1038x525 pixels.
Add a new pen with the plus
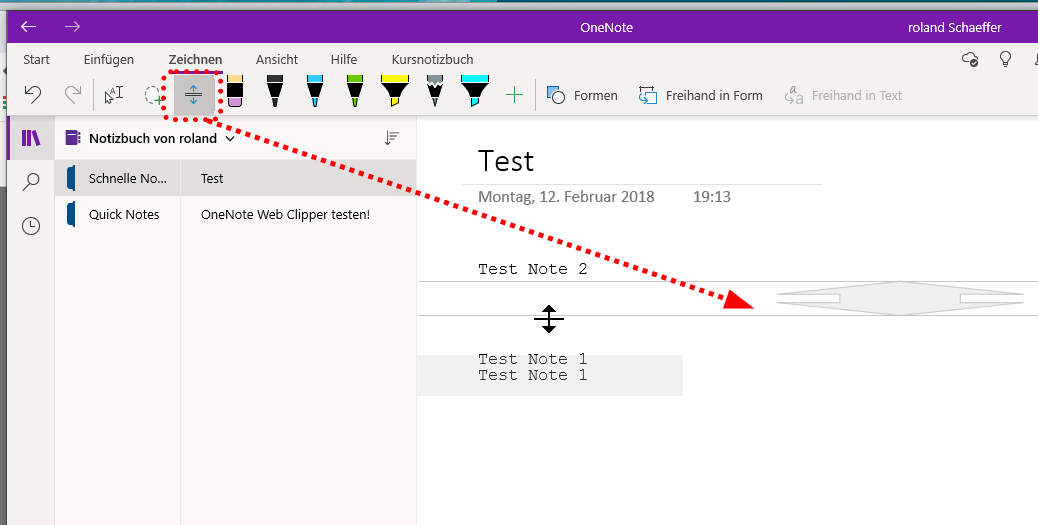[x=514, y=95]
